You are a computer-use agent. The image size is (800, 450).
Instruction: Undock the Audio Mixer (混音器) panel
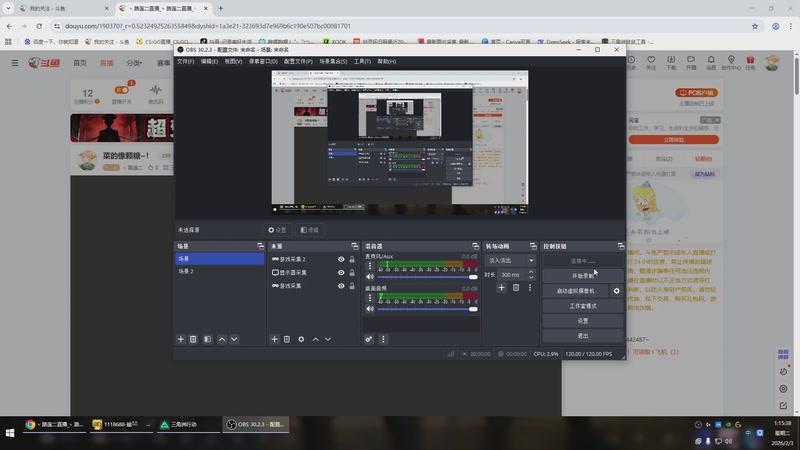click(x=476, y=246)
